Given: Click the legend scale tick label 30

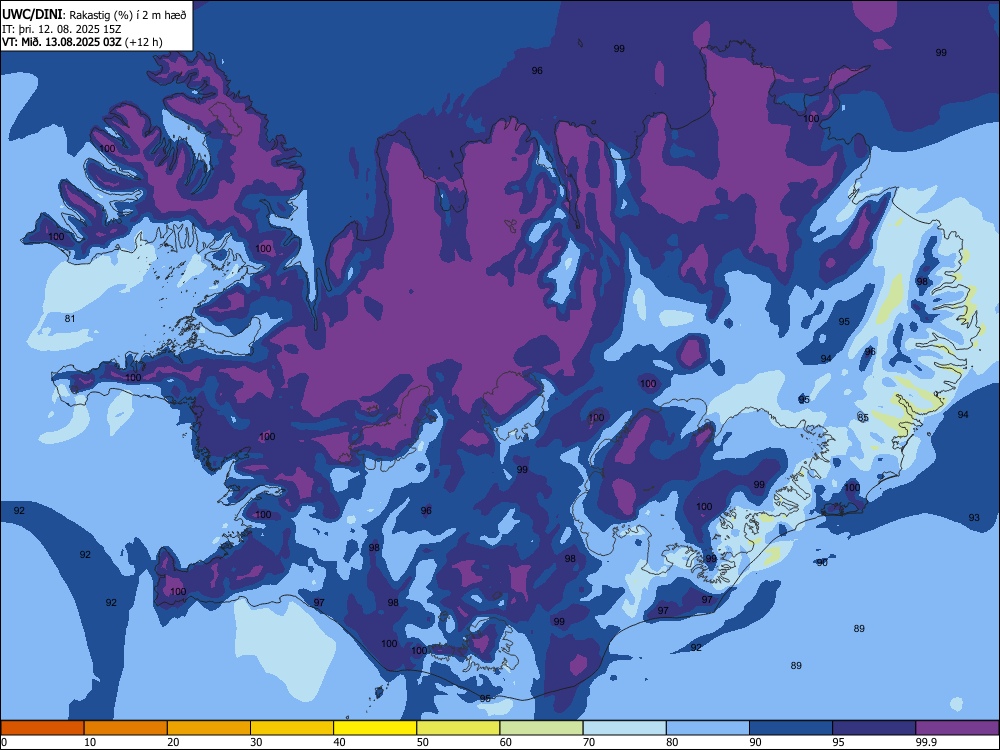Looking at the screenshot, I should [256, 742].
